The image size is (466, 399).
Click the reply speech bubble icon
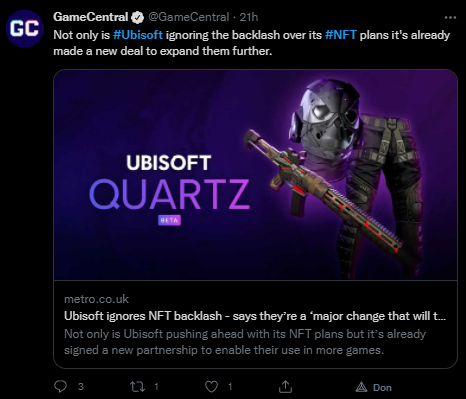[60, 387]
